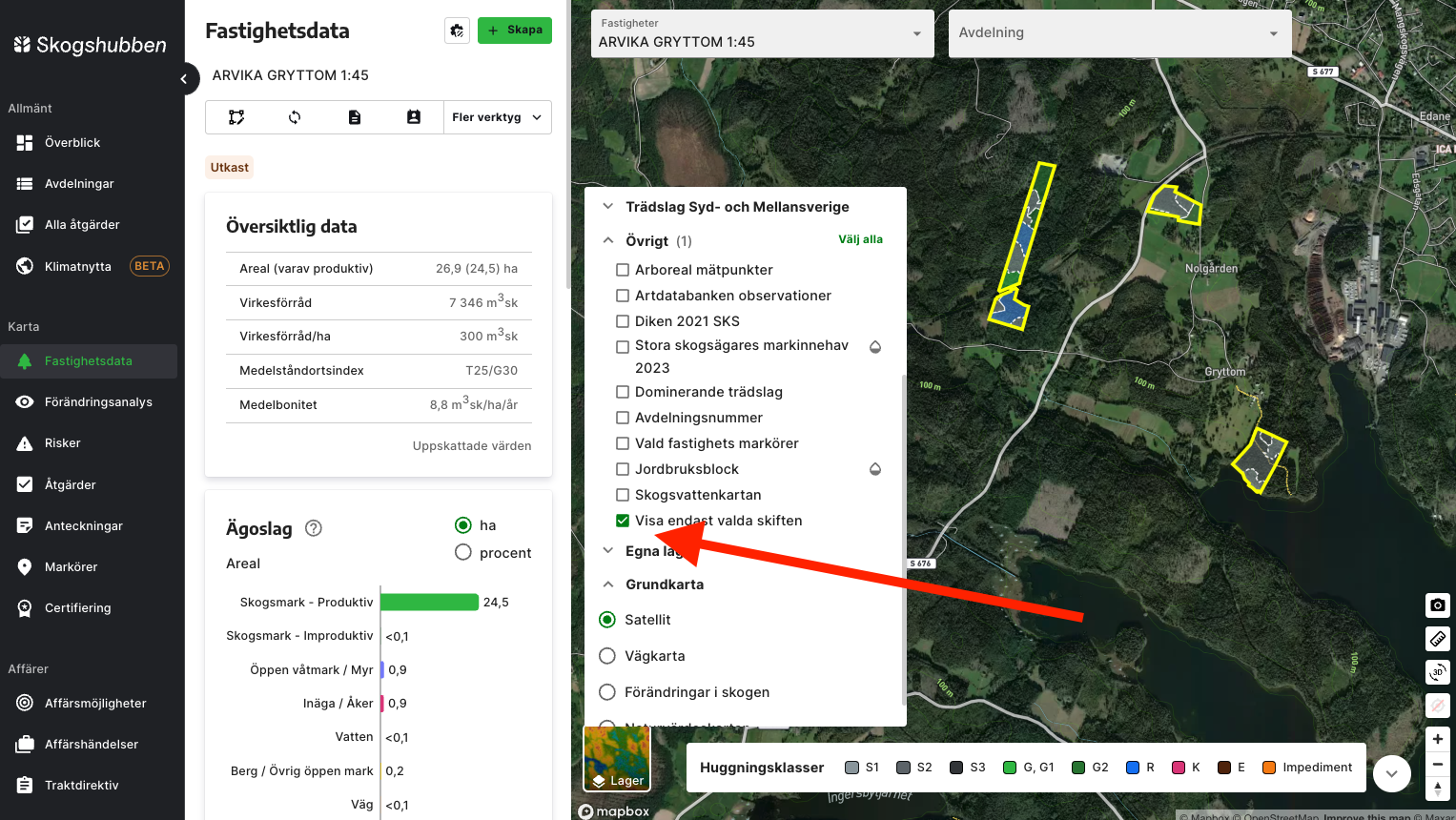Uncheck Visa endast valda skiften

click(x=623, y=521)
